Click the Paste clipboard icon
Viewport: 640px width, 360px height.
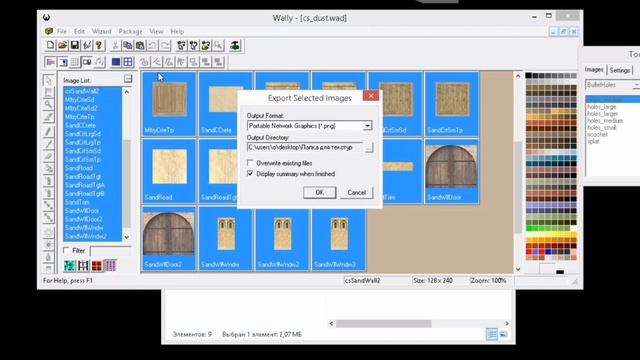click(x=140, y=45)
